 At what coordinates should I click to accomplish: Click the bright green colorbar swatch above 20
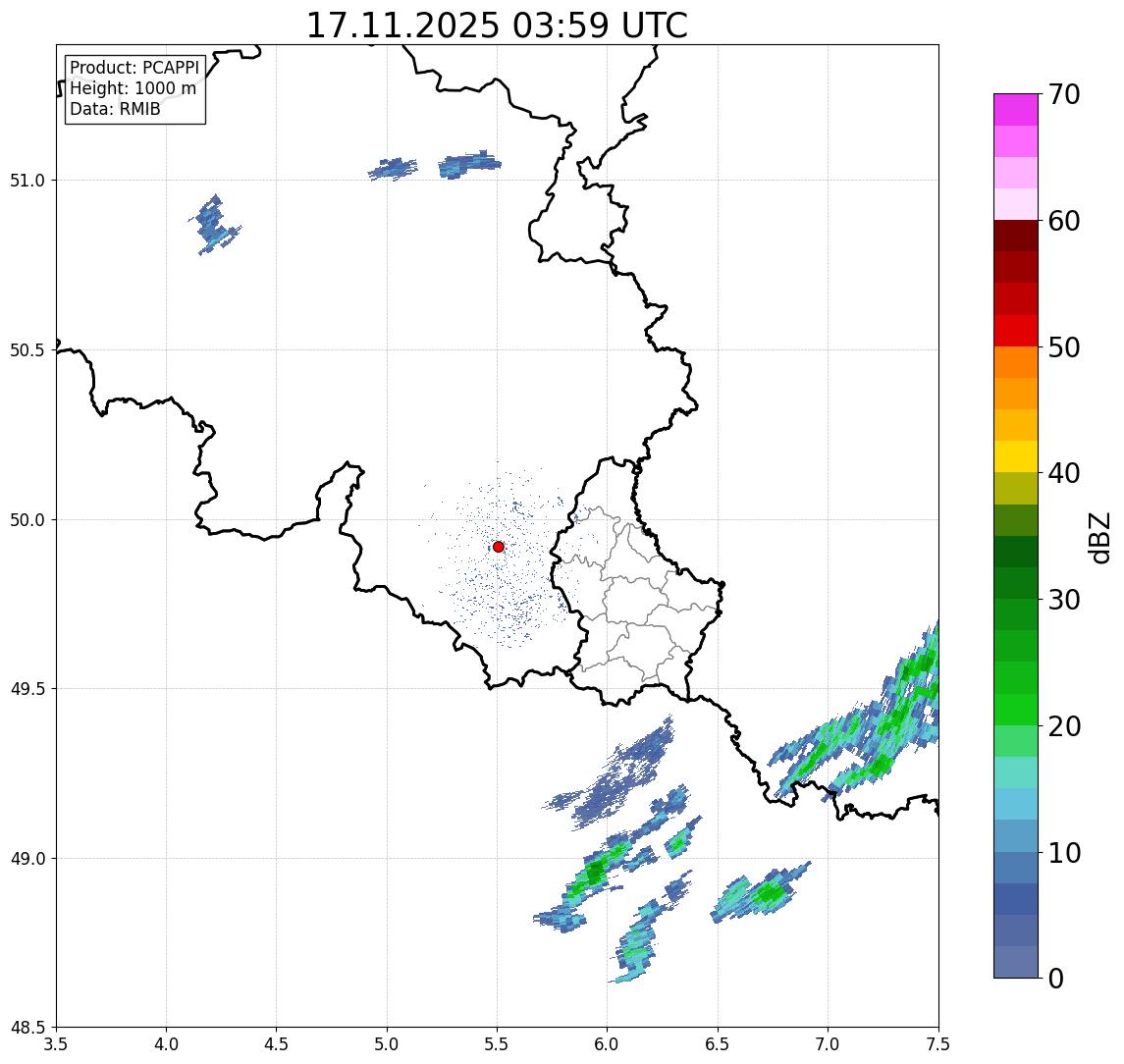[x=1016, y=710]
